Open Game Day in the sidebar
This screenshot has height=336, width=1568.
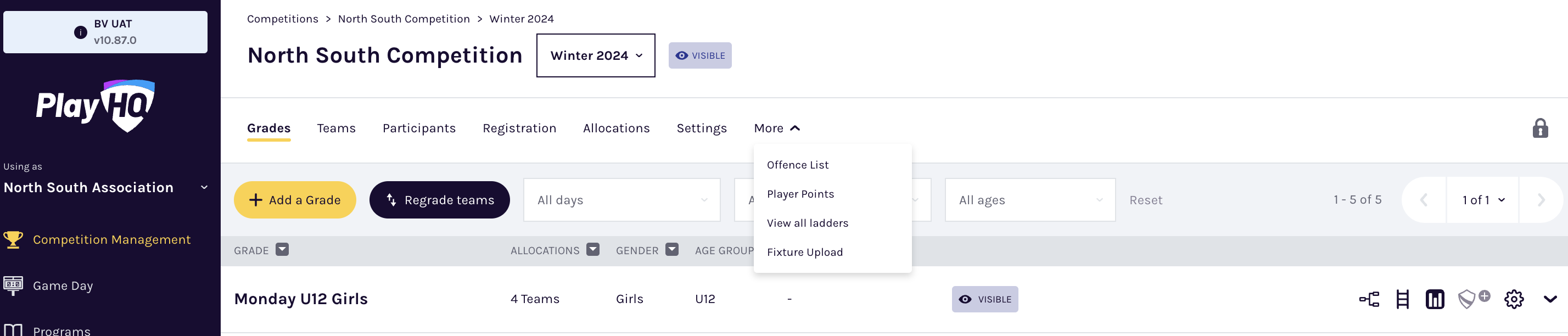(63, 285)
